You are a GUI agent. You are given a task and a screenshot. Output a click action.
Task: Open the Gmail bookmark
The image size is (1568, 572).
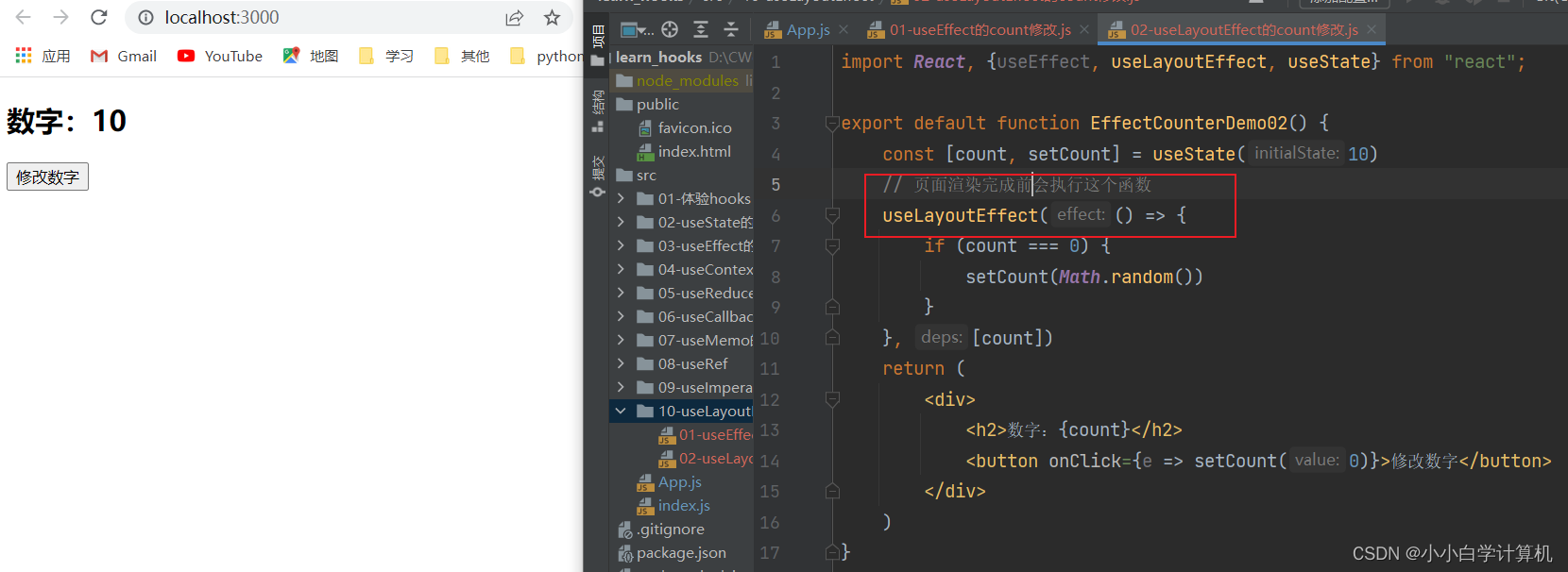pos(124,56)
